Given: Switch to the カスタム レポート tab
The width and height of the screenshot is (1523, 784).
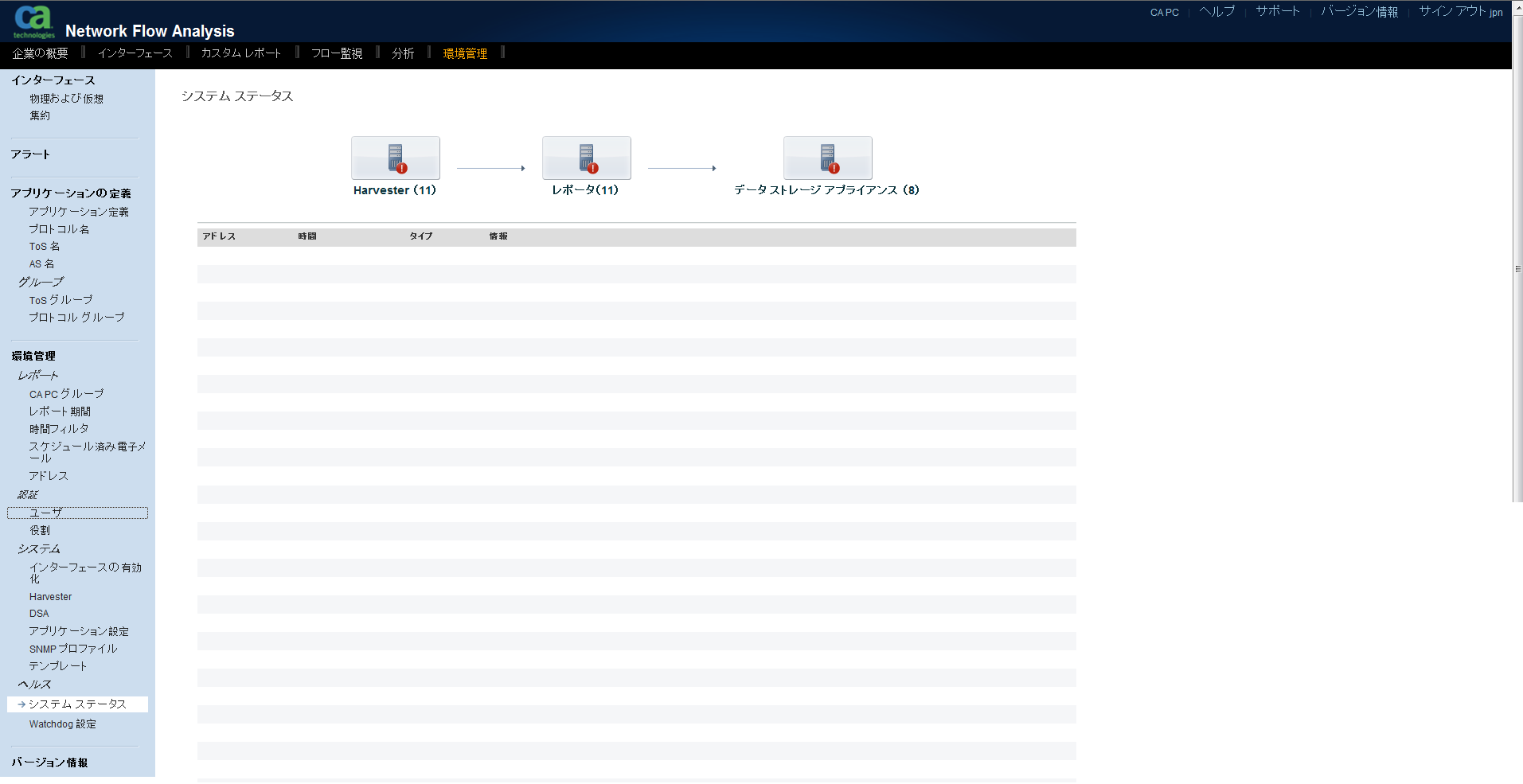Looking at the screenshot, I should (241, 53).
